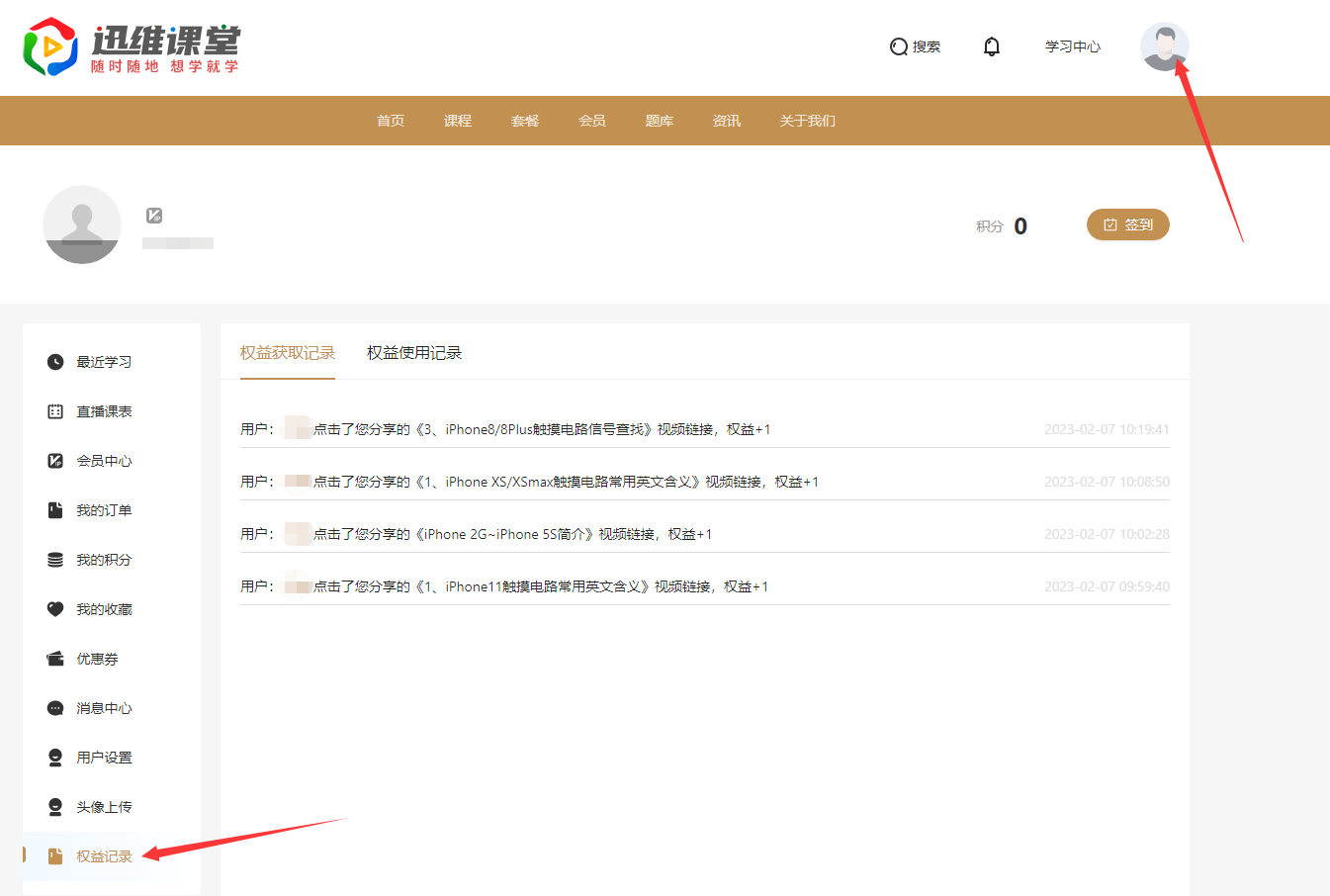Click the VIP badge beside profile

coord(154,216)
